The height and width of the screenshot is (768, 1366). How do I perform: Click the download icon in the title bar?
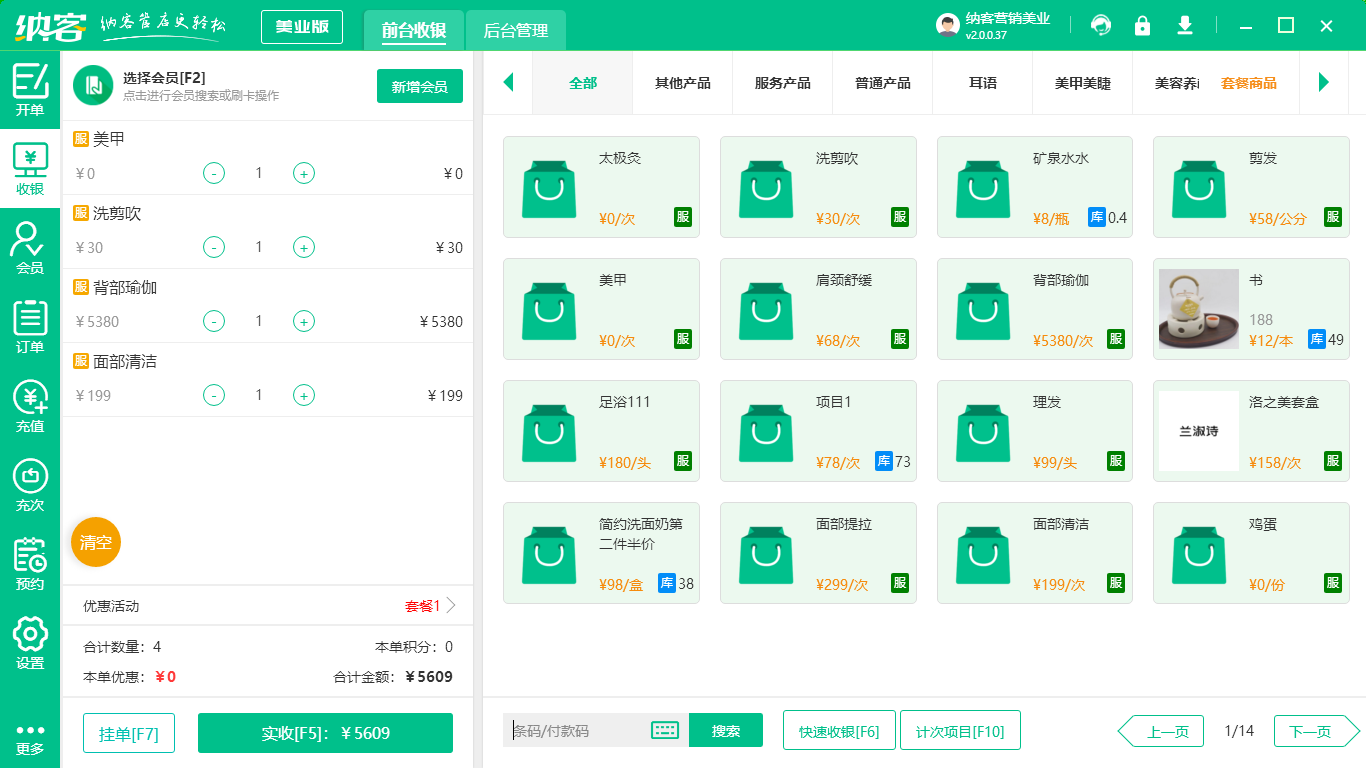click(x=1184, y=25)
